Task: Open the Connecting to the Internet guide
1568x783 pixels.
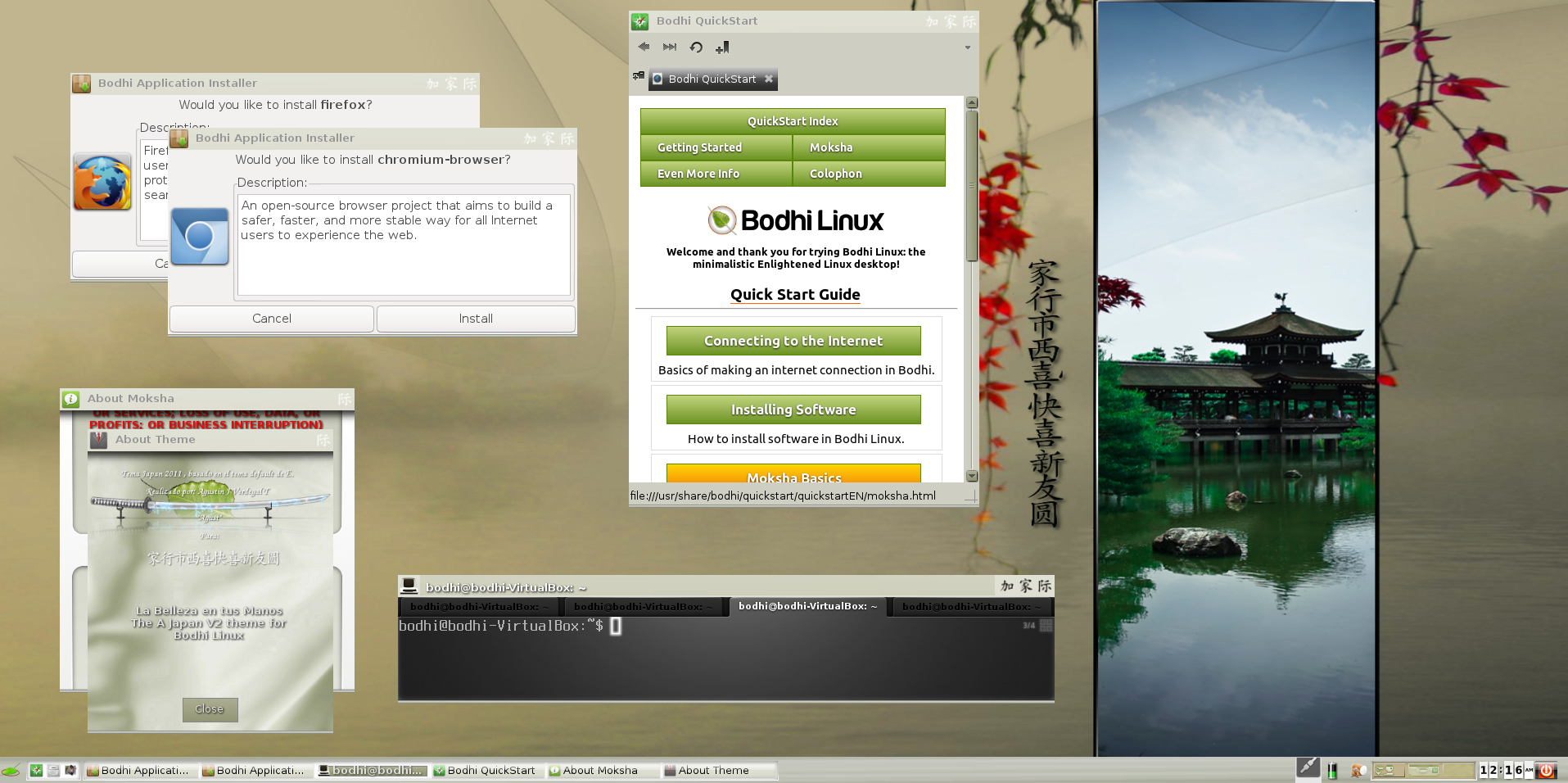Action: pos(793,341)
